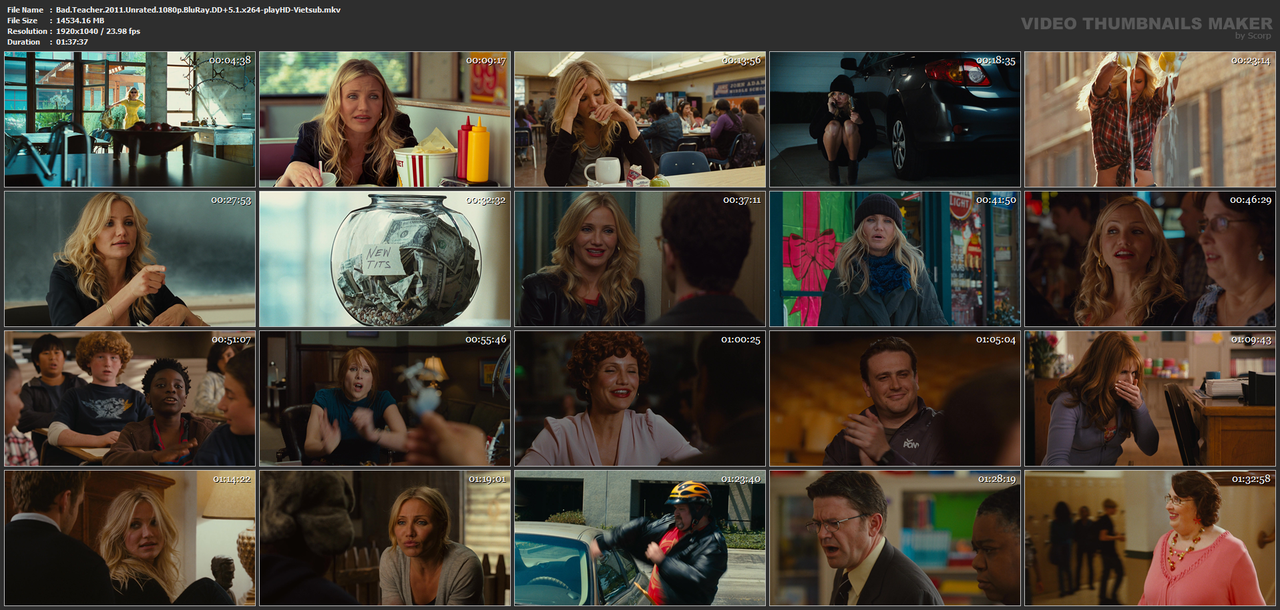Viewport: 1280px width, 610px height.
Task: Click the thumbnail at 00:13:56
Action: (640, 120)
